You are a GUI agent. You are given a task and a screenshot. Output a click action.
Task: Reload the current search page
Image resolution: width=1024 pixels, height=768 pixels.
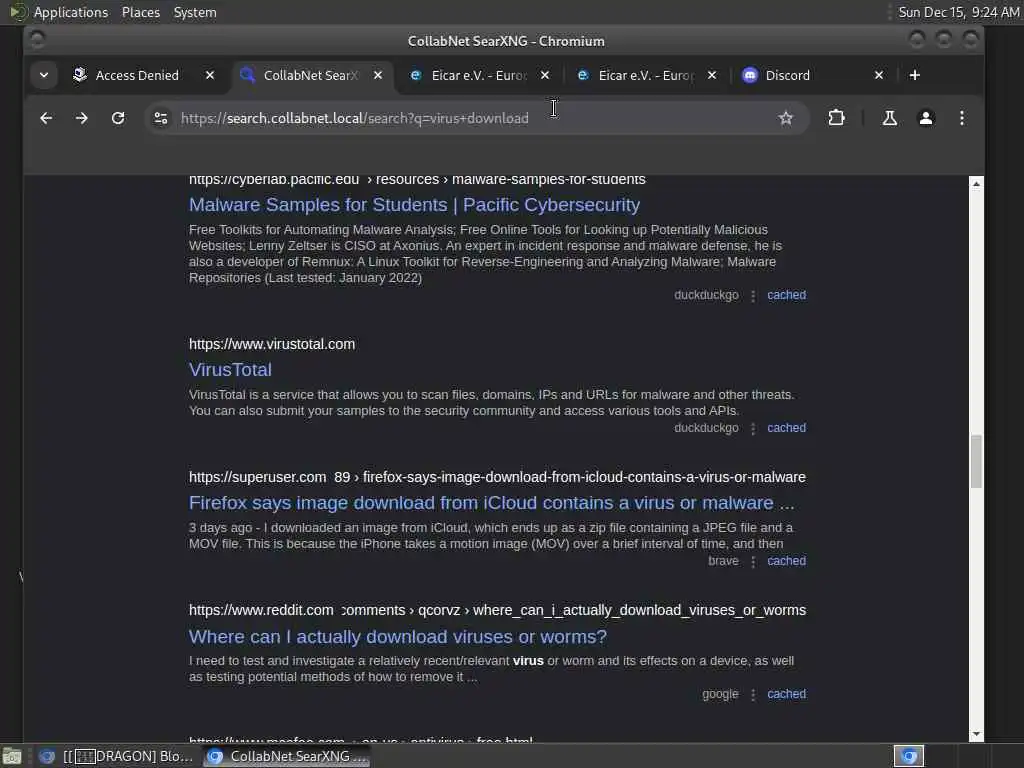[x=118, y=118]
